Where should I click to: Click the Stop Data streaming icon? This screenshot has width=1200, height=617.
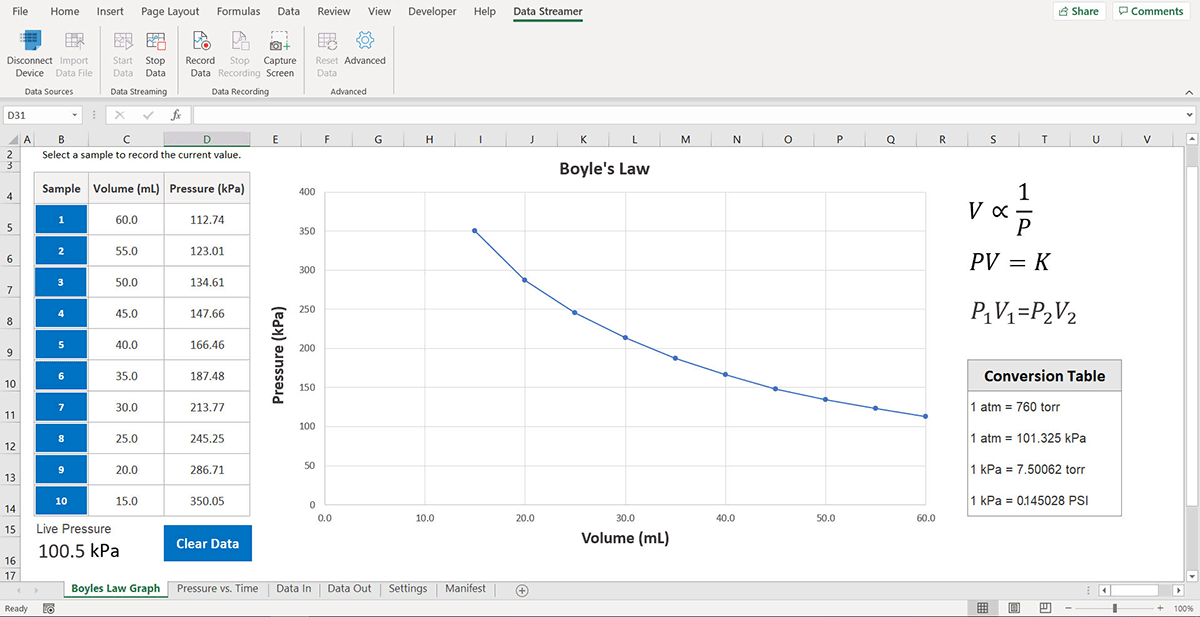click(155, 41)
